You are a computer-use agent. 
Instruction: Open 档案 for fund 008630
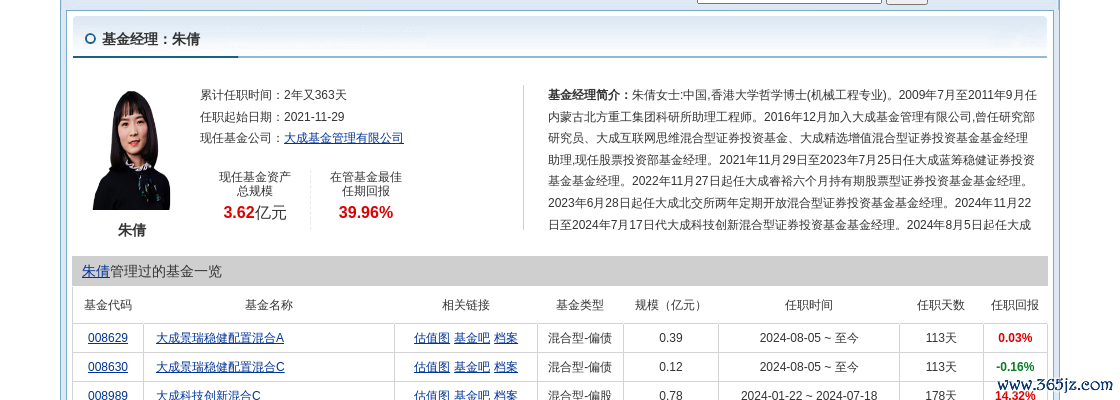click(x=506, y=367)
